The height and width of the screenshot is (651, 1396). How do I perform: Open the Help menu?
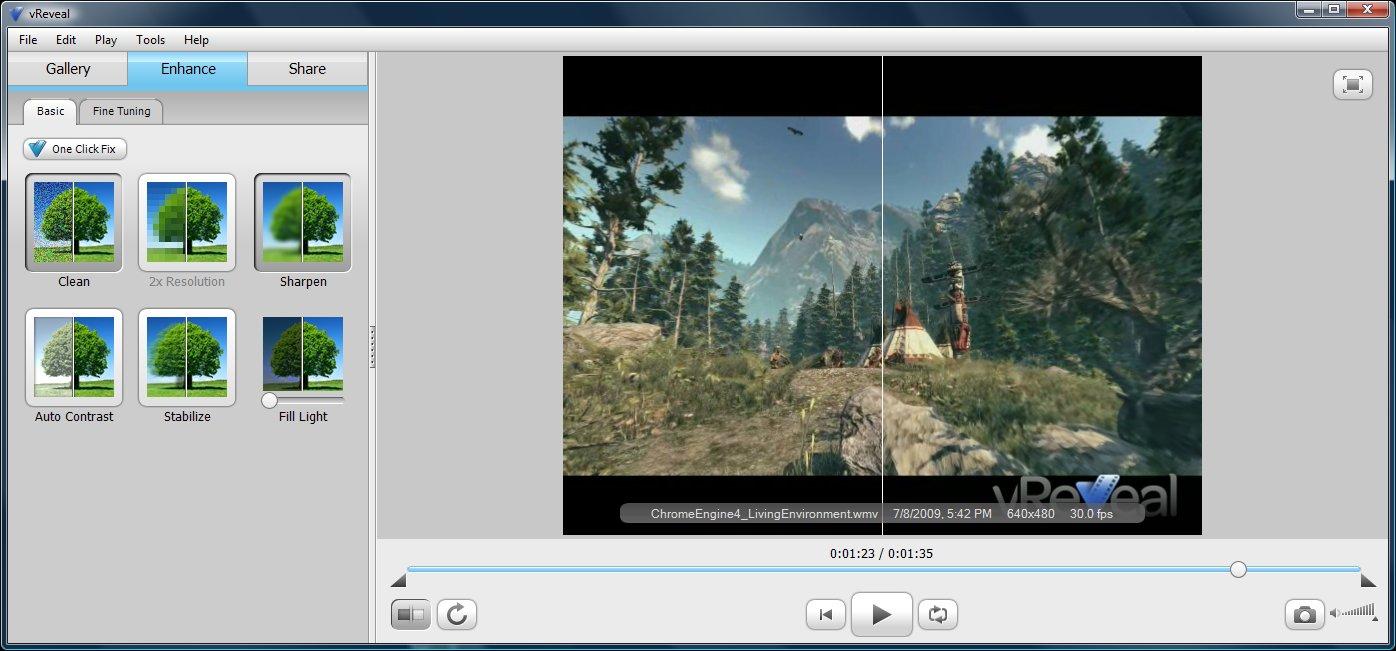(197, 40)
